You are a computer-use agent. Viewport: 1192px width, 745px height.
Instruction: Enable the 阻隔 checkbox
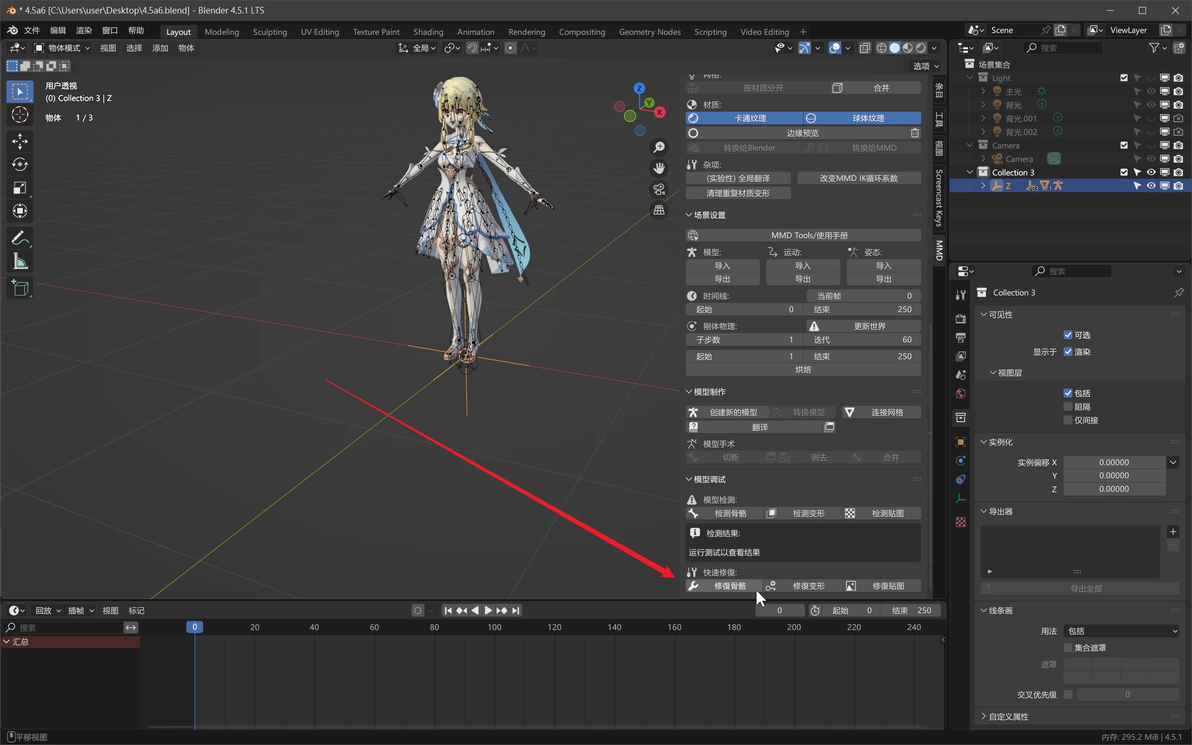tap(1068, 407)
